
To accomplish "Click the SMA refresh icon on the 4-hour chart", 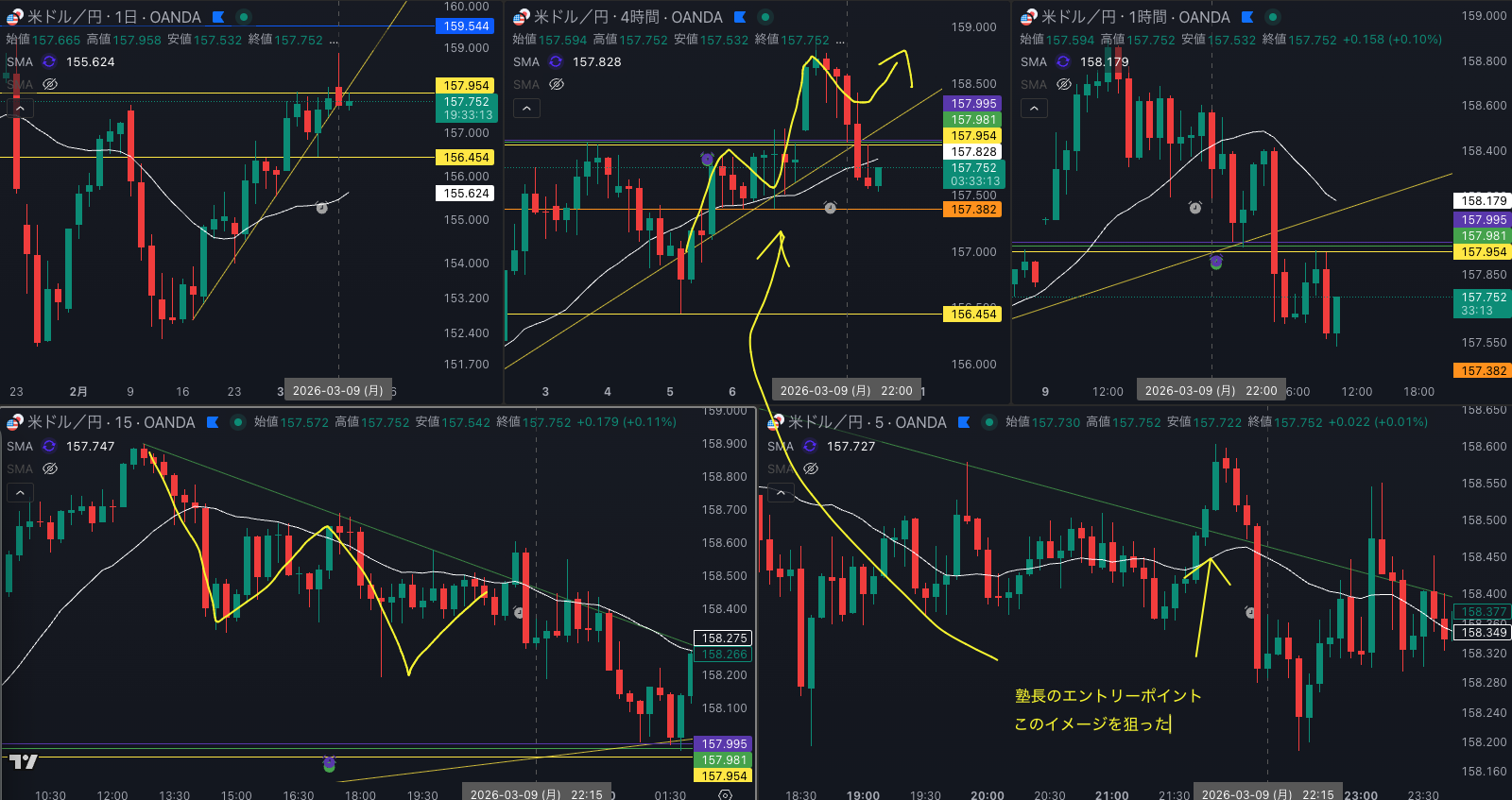I will [556, 61].
